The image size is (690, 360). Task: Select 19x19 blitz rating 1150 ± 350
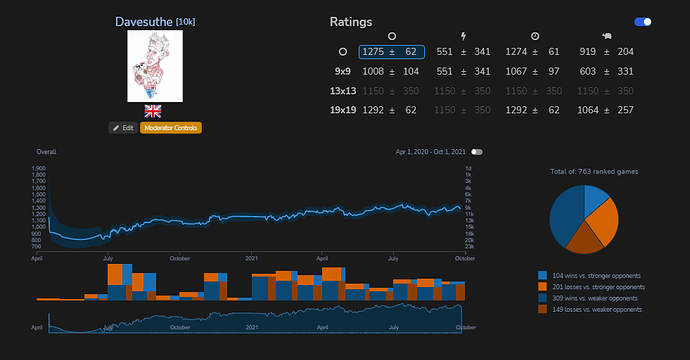coord(463,110)
